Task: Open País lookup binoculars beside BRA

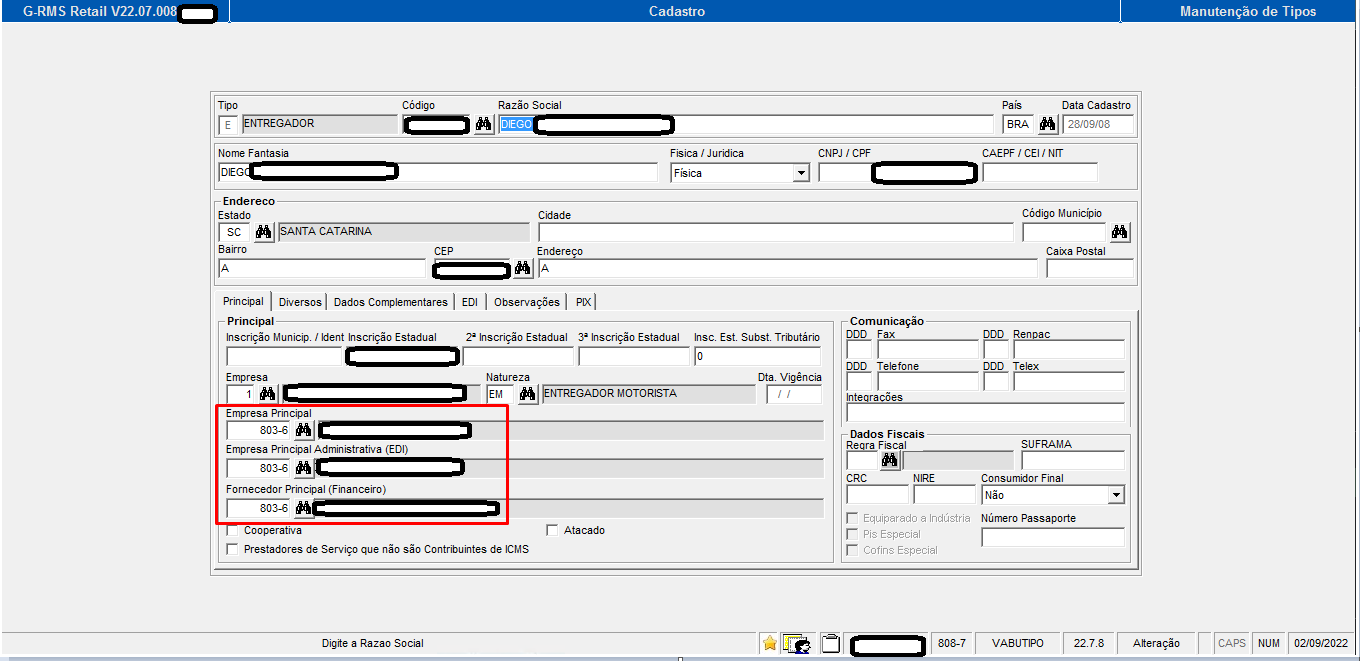Action: click(x=1048, y=125)
